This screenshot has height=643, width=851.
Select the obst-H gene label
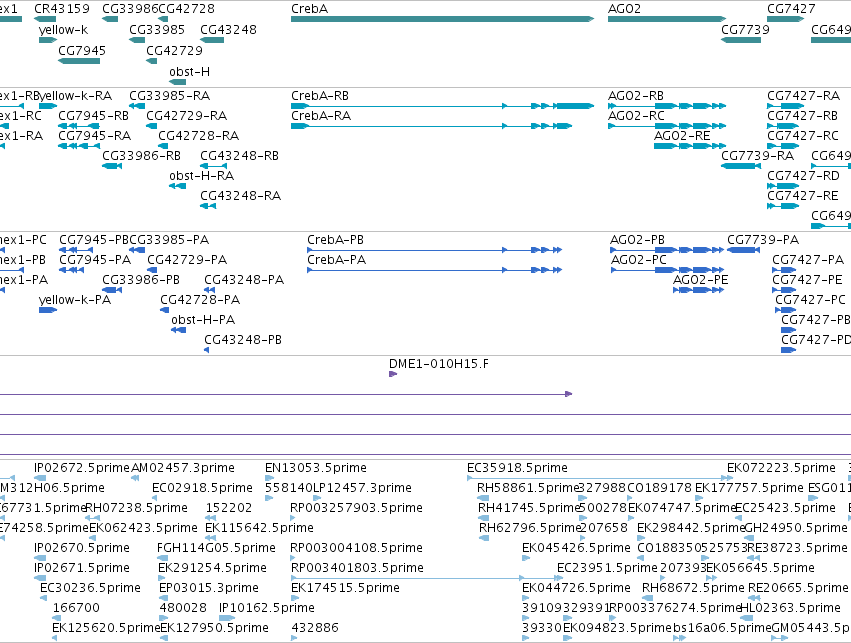point(189,72)
